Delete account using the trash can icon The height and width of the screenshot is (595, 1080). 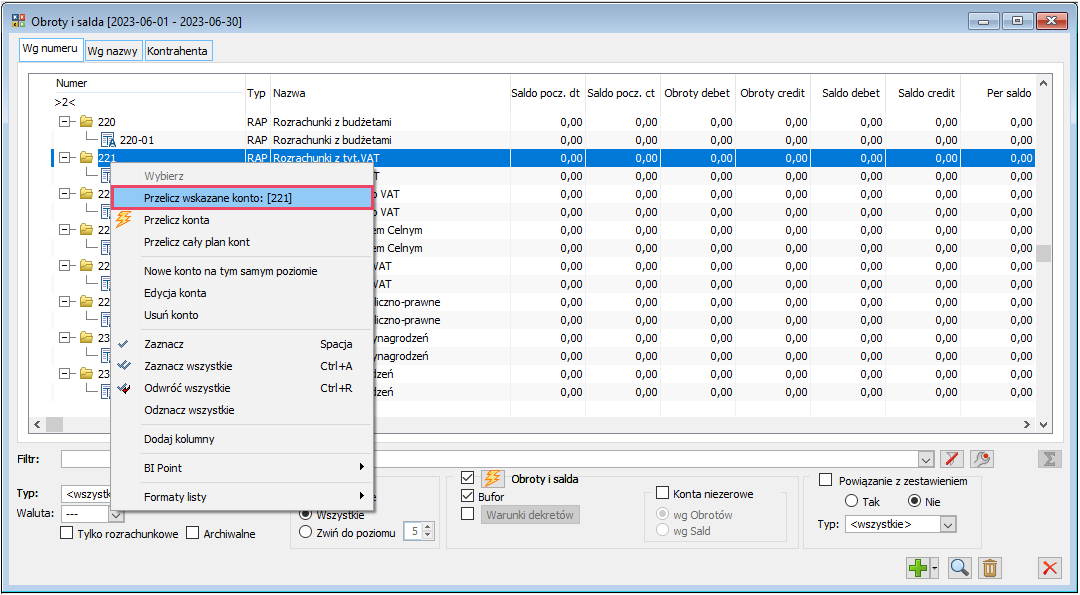pos(990,568)
